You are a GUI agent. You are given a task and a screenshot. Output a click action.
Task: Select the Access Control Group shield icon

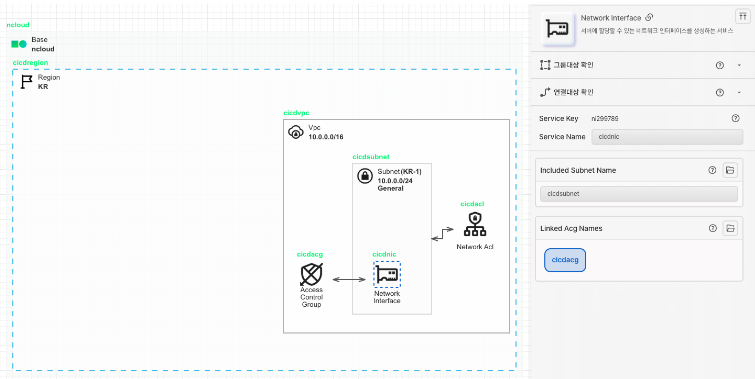[x=312, y=274]
